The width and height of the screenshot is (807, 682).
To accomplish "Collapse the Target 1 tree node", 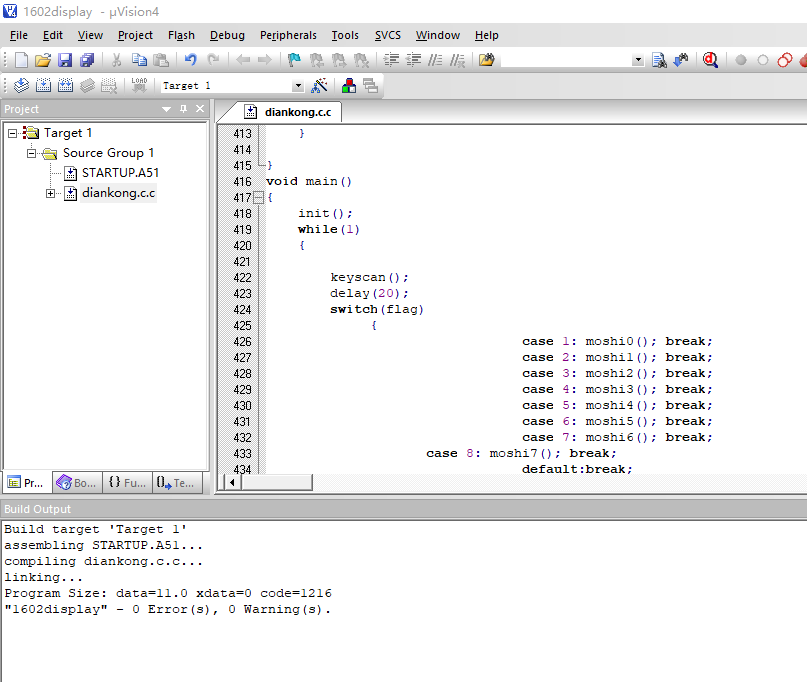I will tap(12, 133).
